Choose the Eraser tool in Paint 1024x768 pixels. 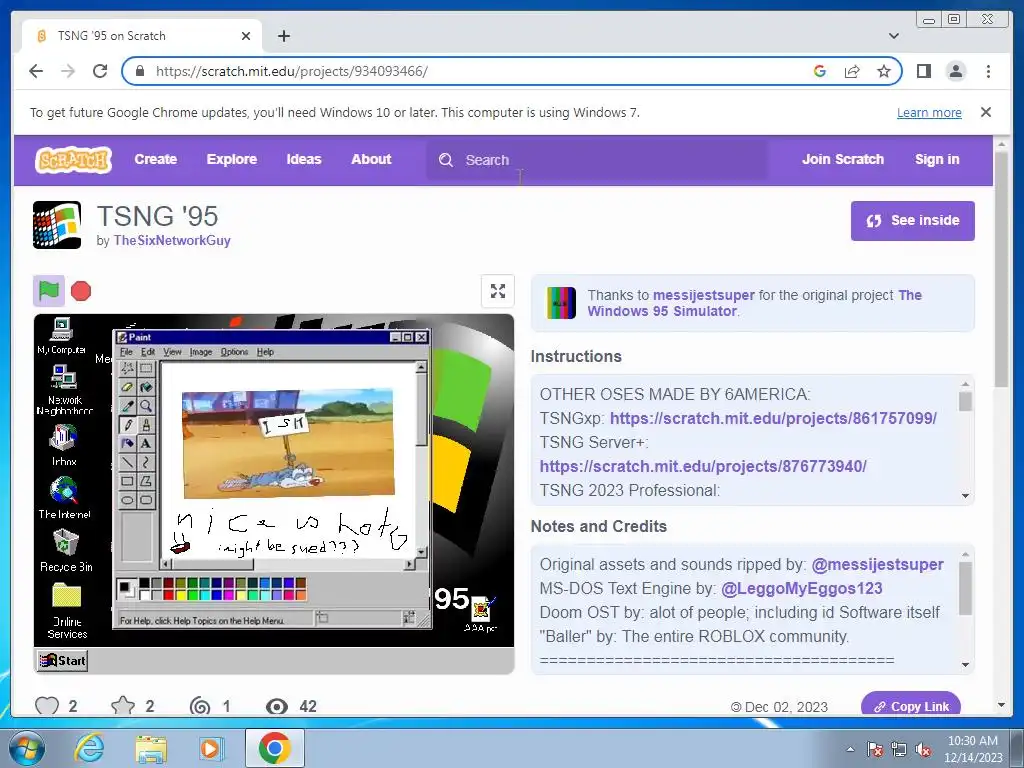127,387
